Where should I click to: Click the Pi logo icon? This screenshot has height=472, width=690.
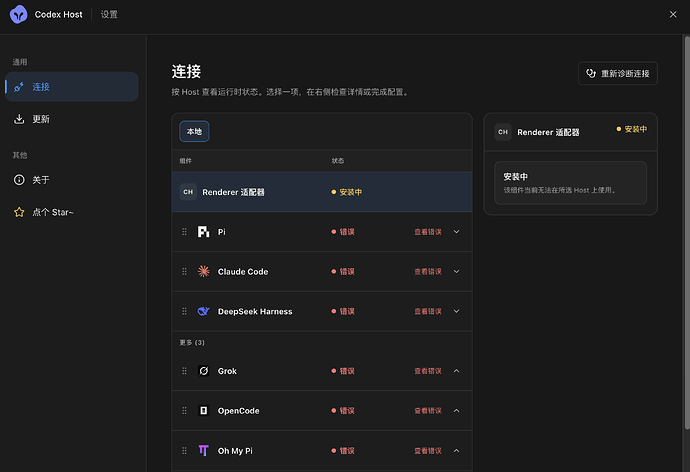(x=203, y=232)
